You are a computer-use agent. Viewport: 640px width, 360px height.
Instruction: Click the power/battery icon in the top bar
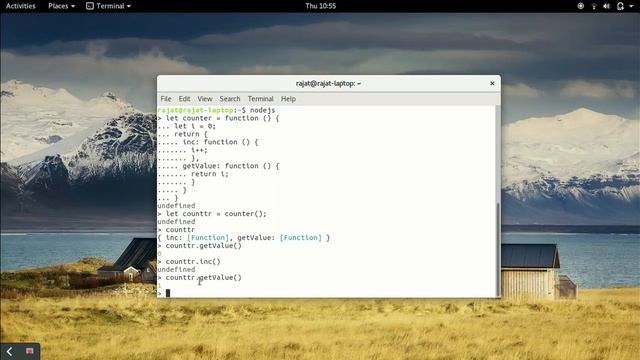click(620, 6)
